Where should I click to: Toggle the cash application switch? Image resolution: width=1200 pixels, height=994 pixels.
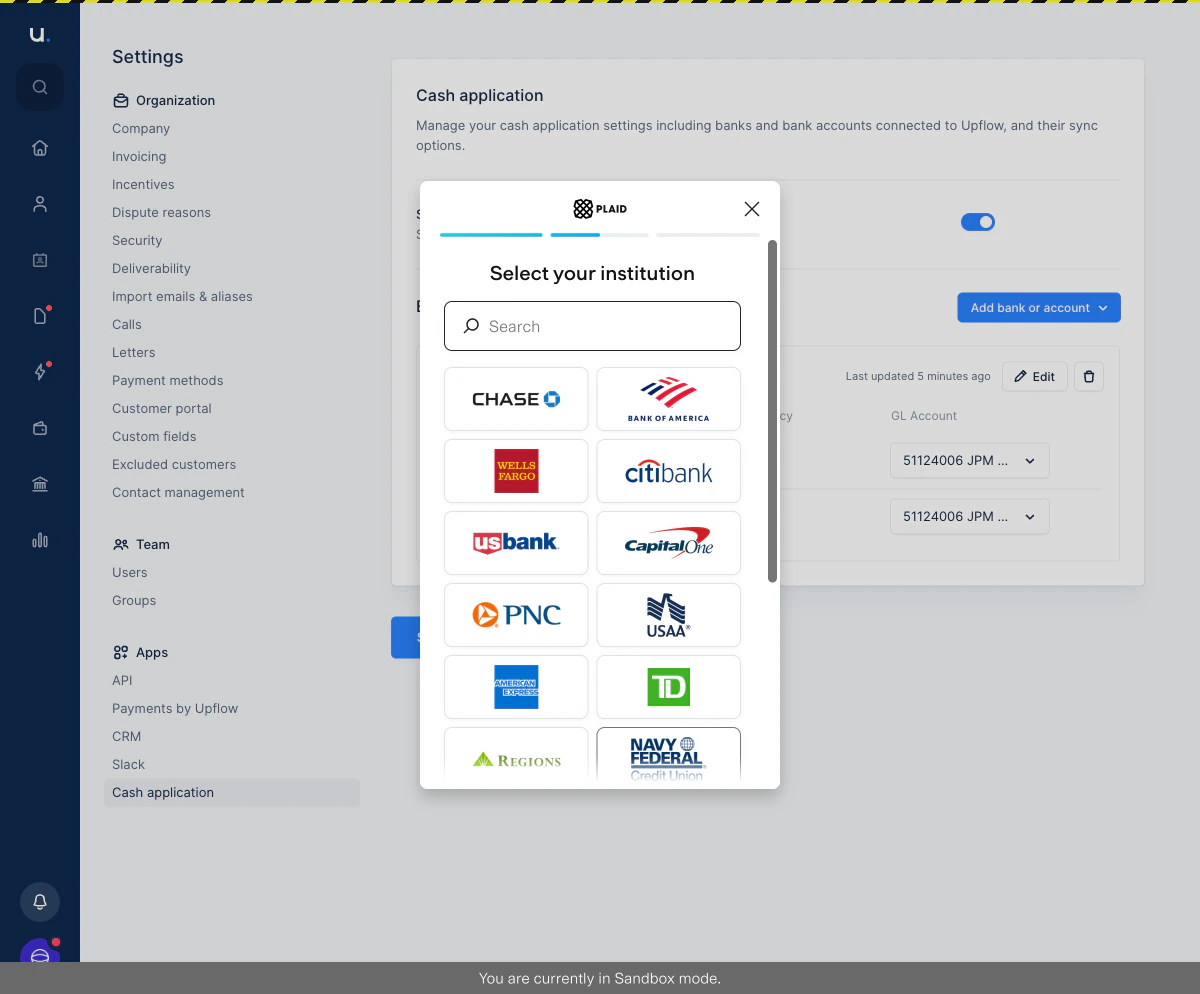click(x=978, y=222)
